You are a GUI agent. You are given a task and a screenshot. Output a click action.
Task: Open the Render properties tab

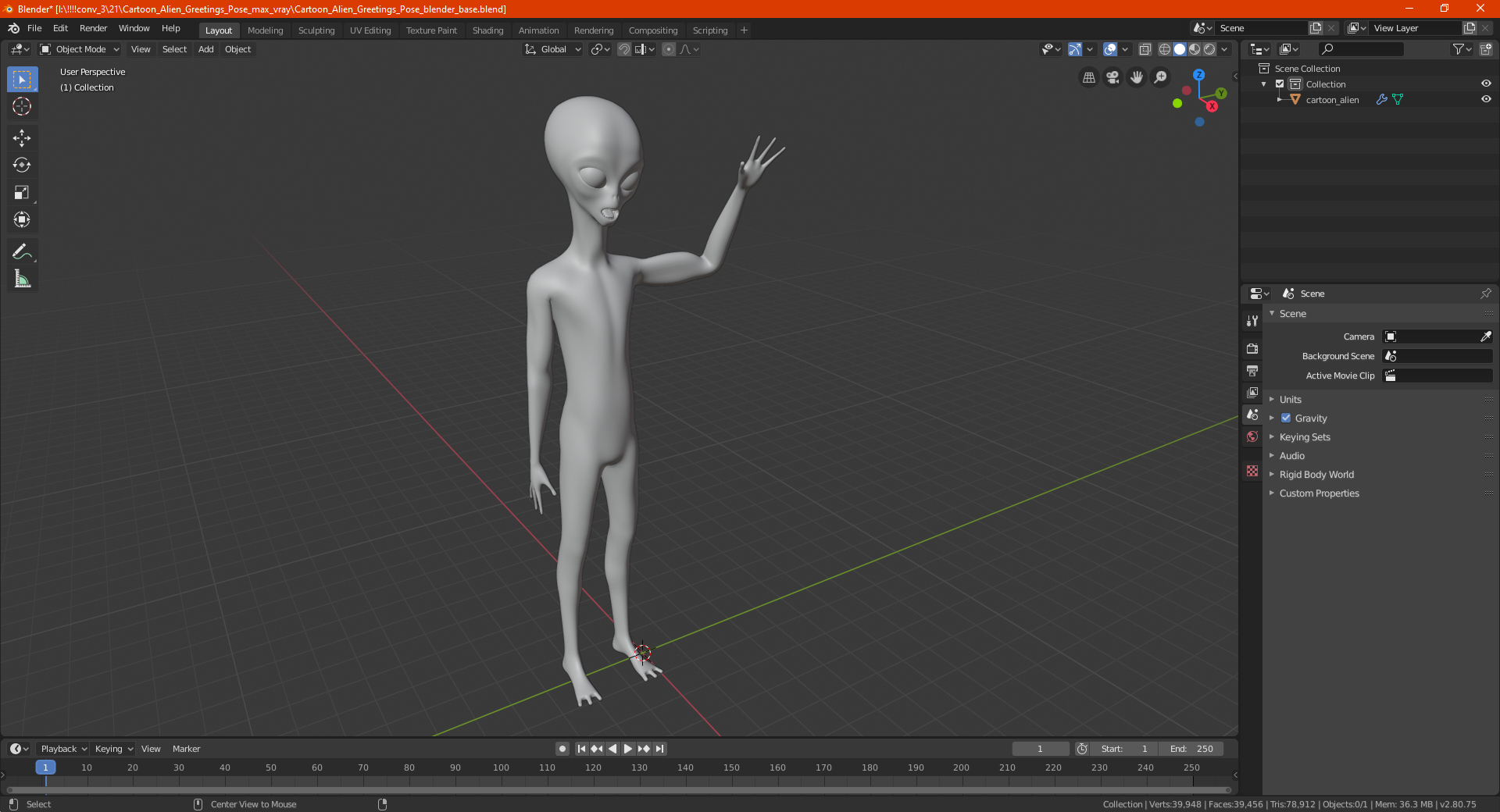1252,348
